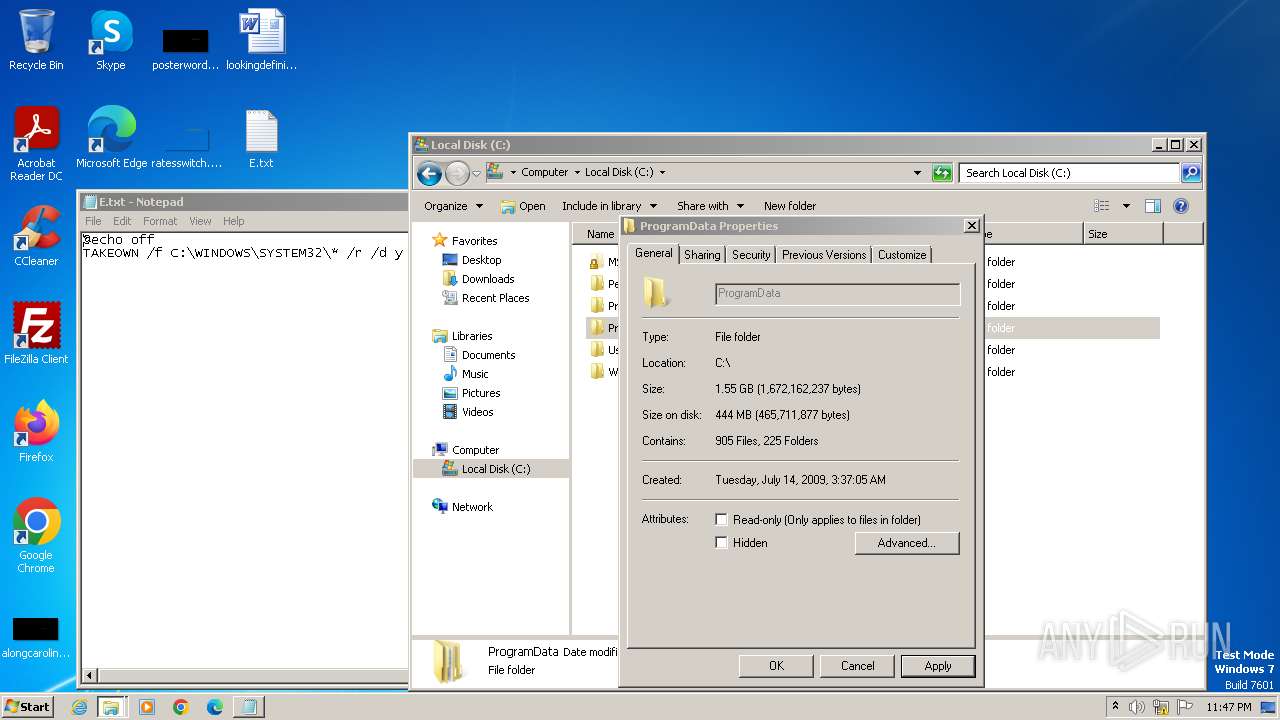Open the Views options dropdown arrow
Image resolution: width=1280 pixels, height=720 pixels.
coord(1126,206)
